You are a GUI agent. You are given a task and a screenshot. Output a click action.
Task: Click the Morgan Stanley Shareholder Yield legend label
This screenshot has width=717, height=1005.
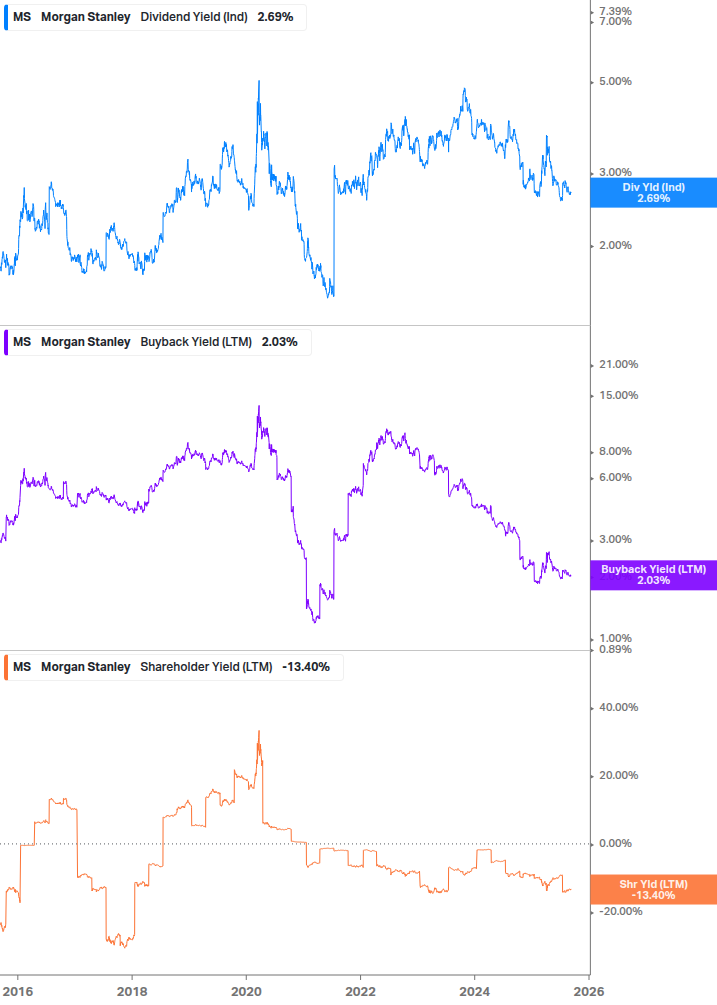[173, 667]
